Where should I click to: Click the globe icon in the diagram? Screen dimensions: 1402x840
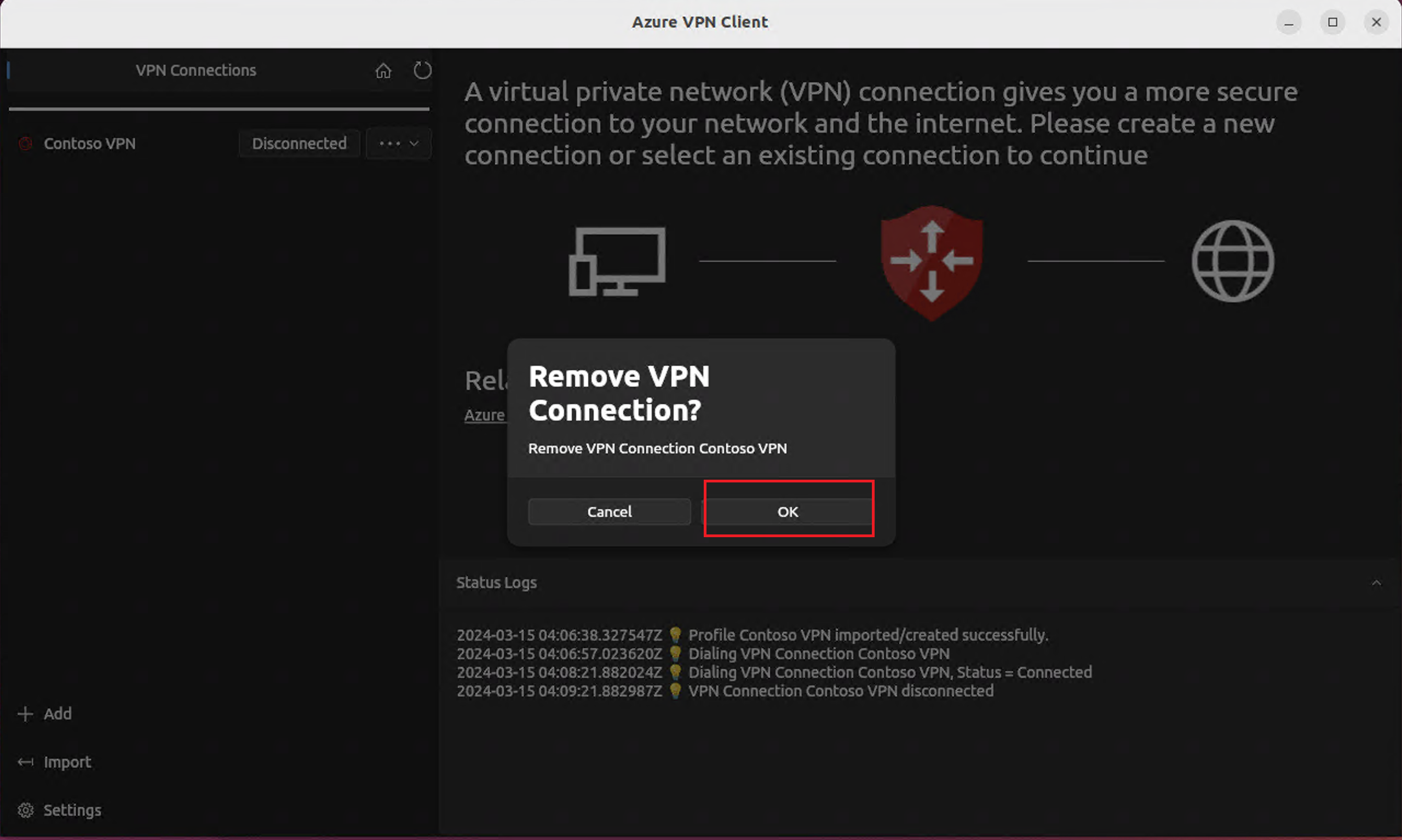click(x=1233, y=261)
